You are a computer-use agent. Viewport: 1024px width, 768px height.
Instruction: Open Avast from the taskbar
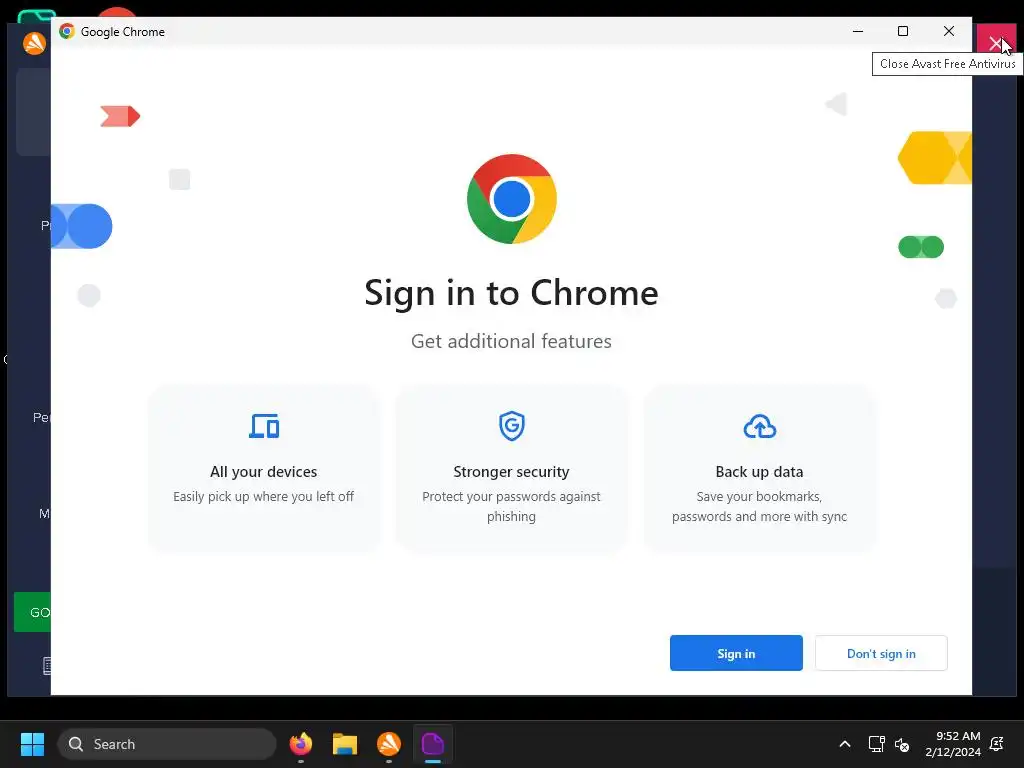coord(389,744)
